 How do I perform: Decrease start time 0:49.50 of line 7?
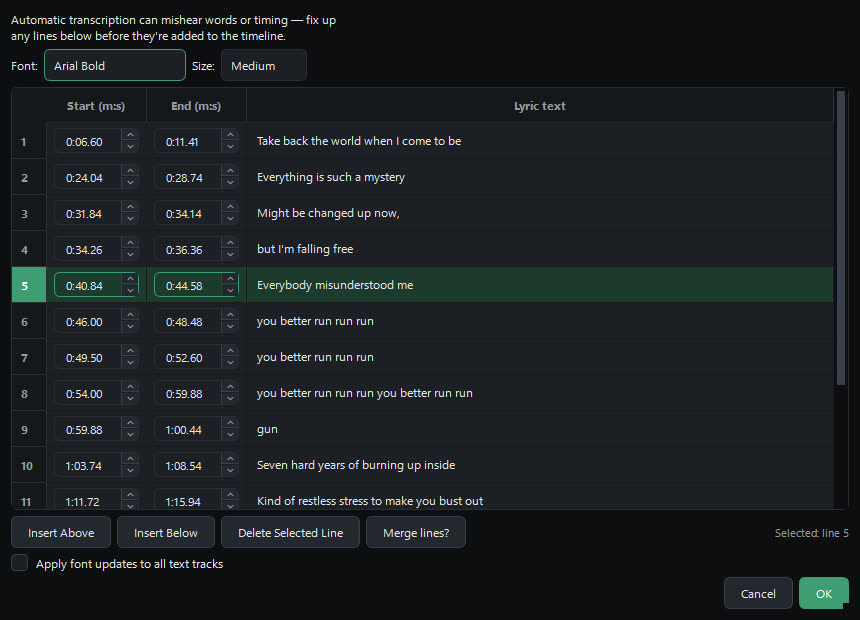130,363
